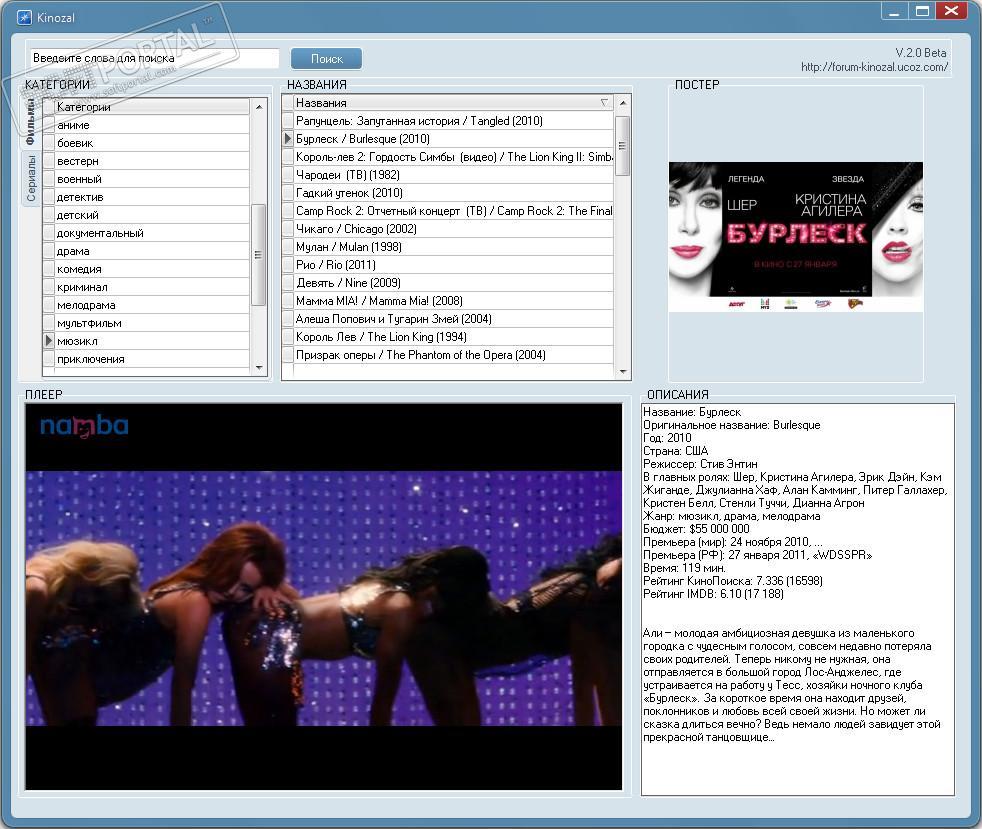Viewport: 982px width, 829px height.
Task: Select the драма category
Action: tap(152, 251)
